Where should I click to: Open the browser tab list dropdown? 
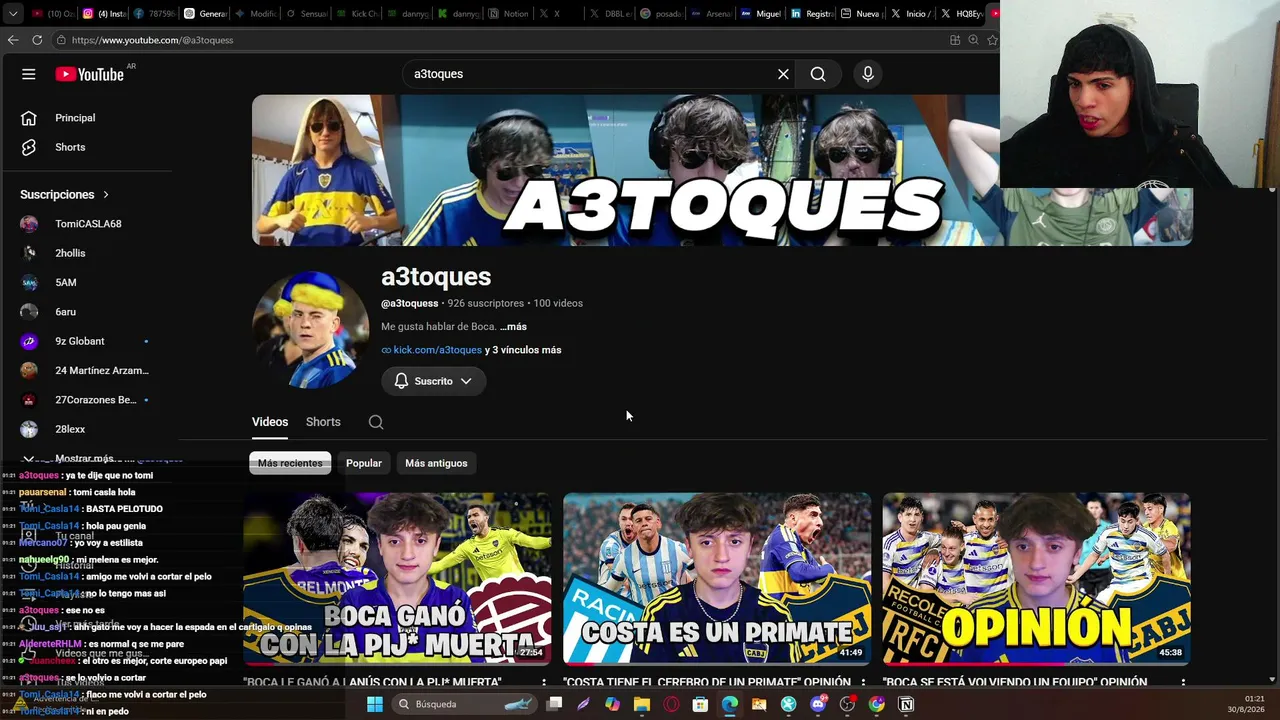[x=13, y=14]
